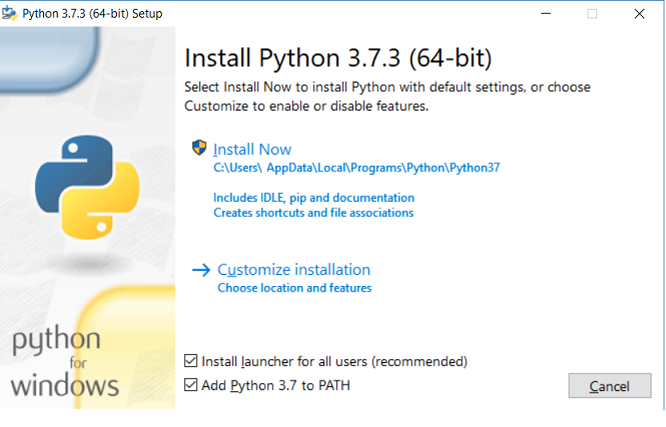Click the 'Add Python 3.7 to PATH' label text
Viewport: 666px width, 427px height.
[276, 385]
